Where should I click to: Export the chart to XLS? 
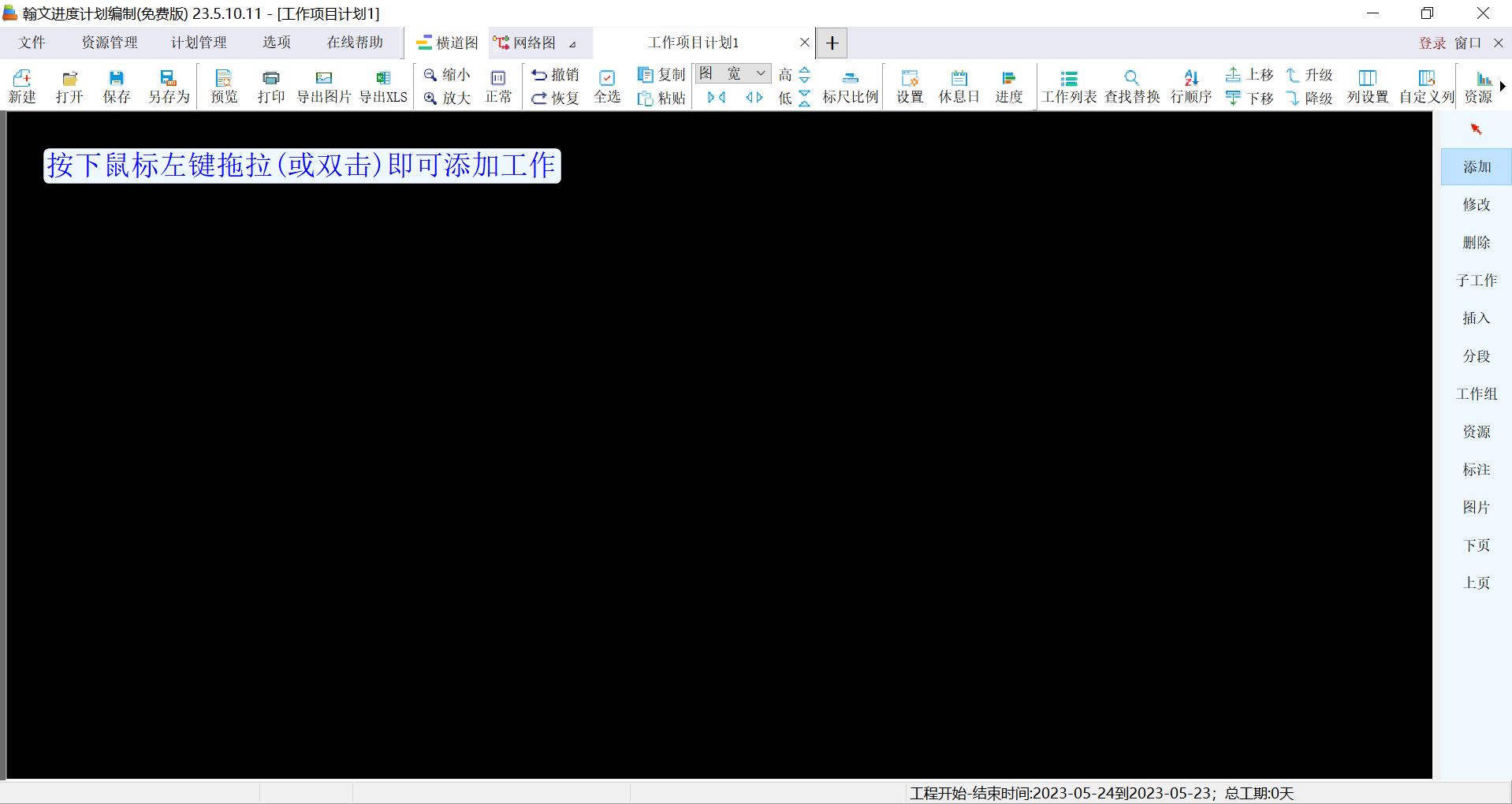(x=383, y=85)
